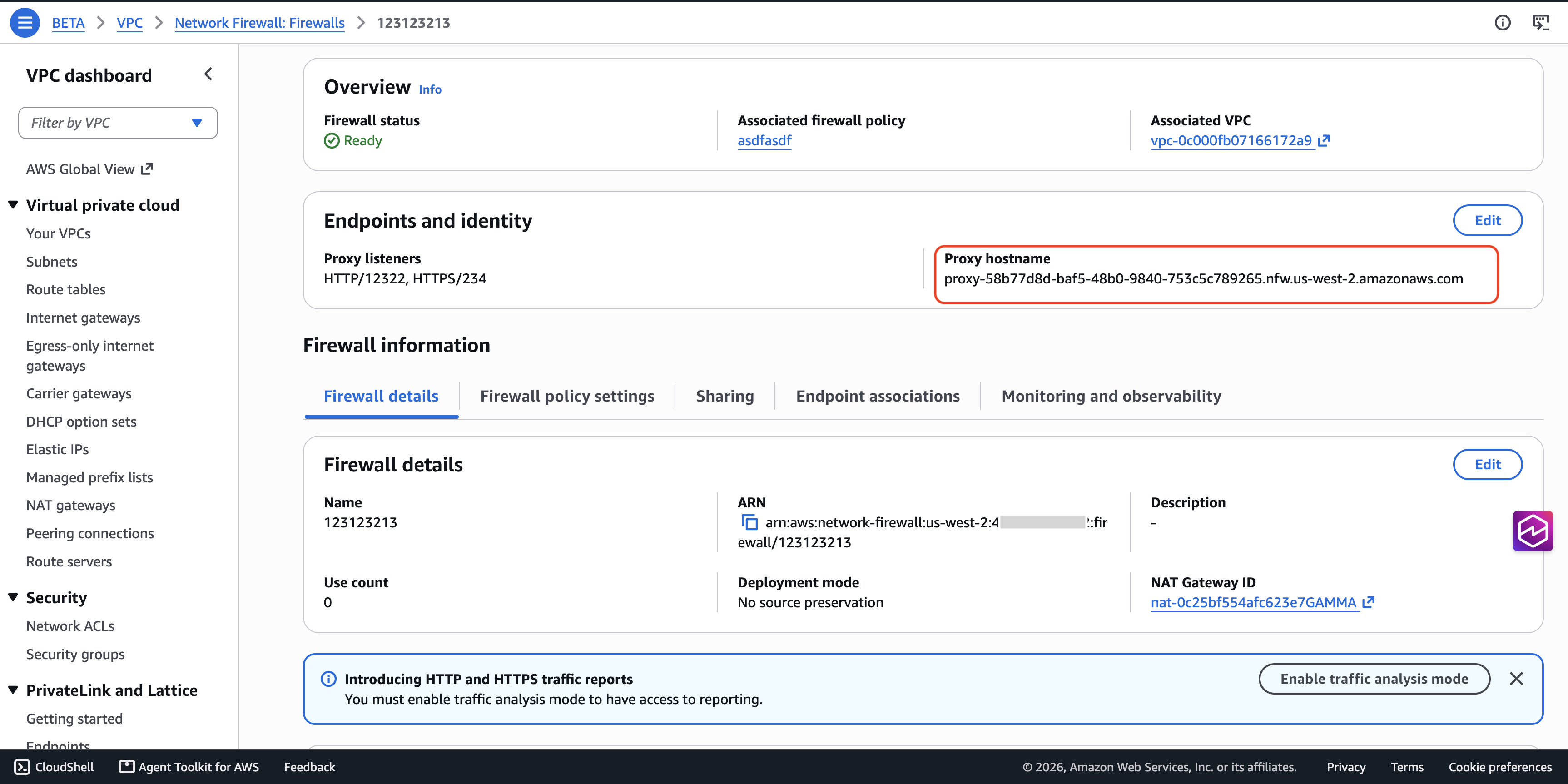Go to BETA breadcrumb
This screenshot has width=1568, height=784.
click(68, 23)
